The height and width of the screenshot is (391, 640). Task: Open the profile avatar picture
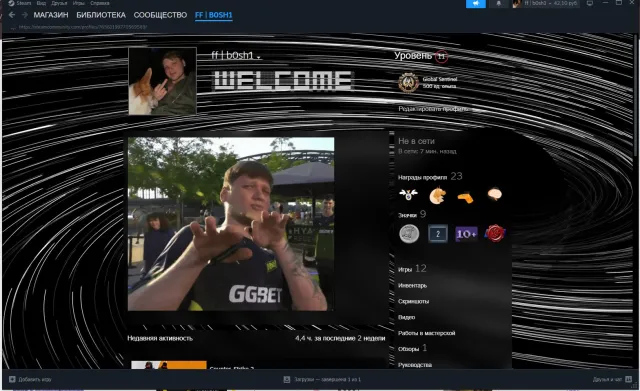click(162, 81)
